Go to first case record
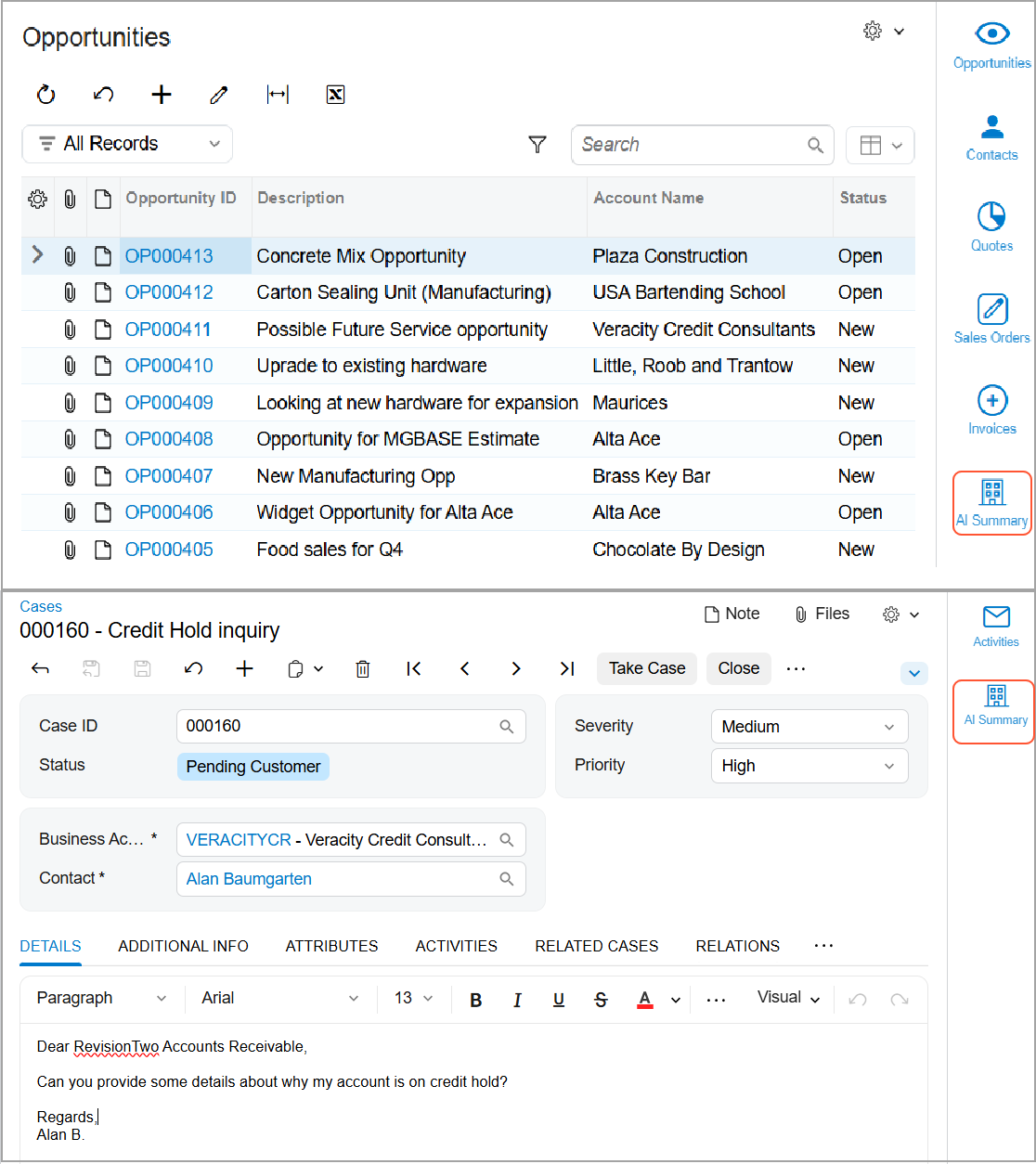Screen dimensions: 1036x1164 tap(414, 668)
